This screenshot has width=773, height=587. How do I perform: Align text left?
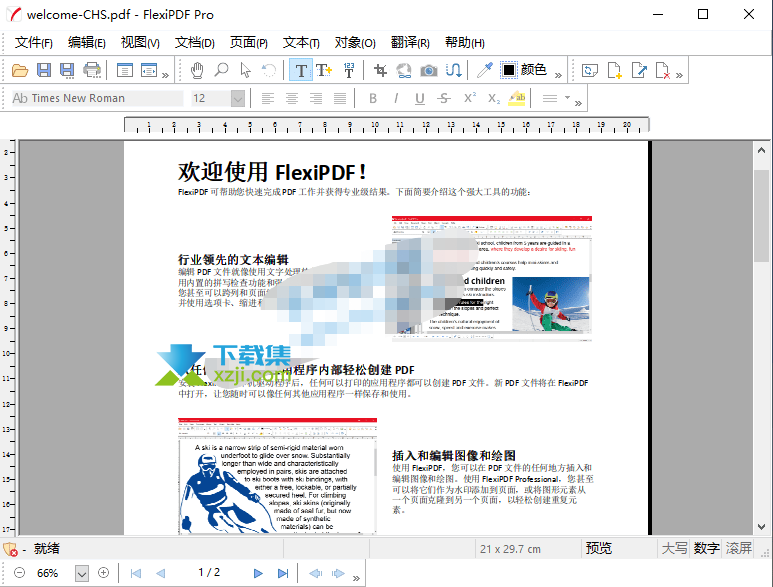[268, 99]
